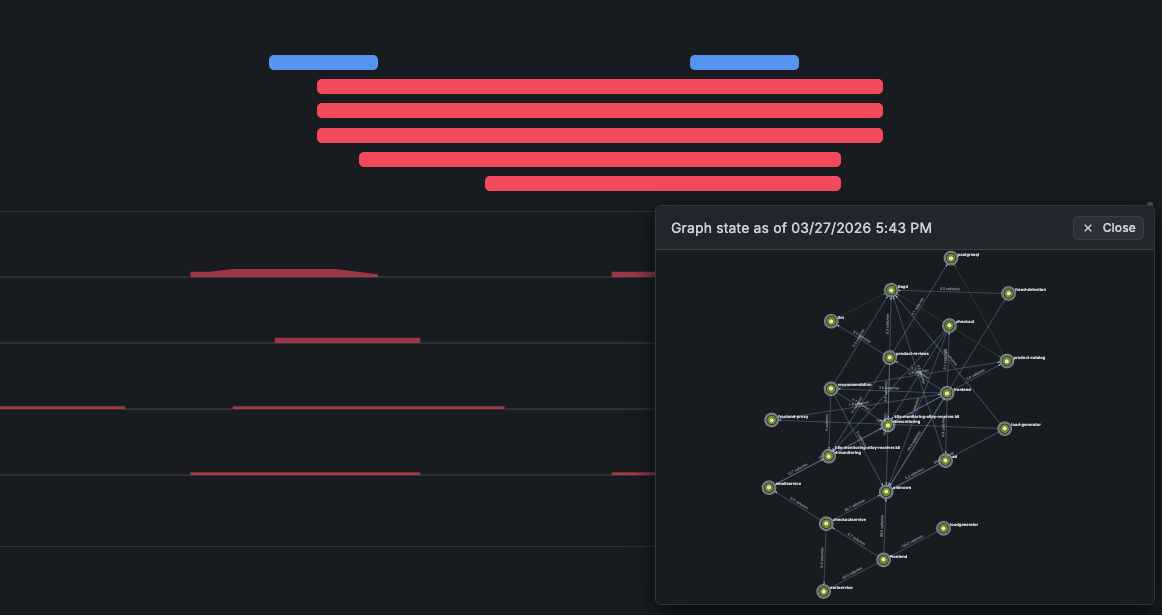Select the cartservice node at the bottom
Screen dimensions: 1162x615
click(x=822, y=591)
